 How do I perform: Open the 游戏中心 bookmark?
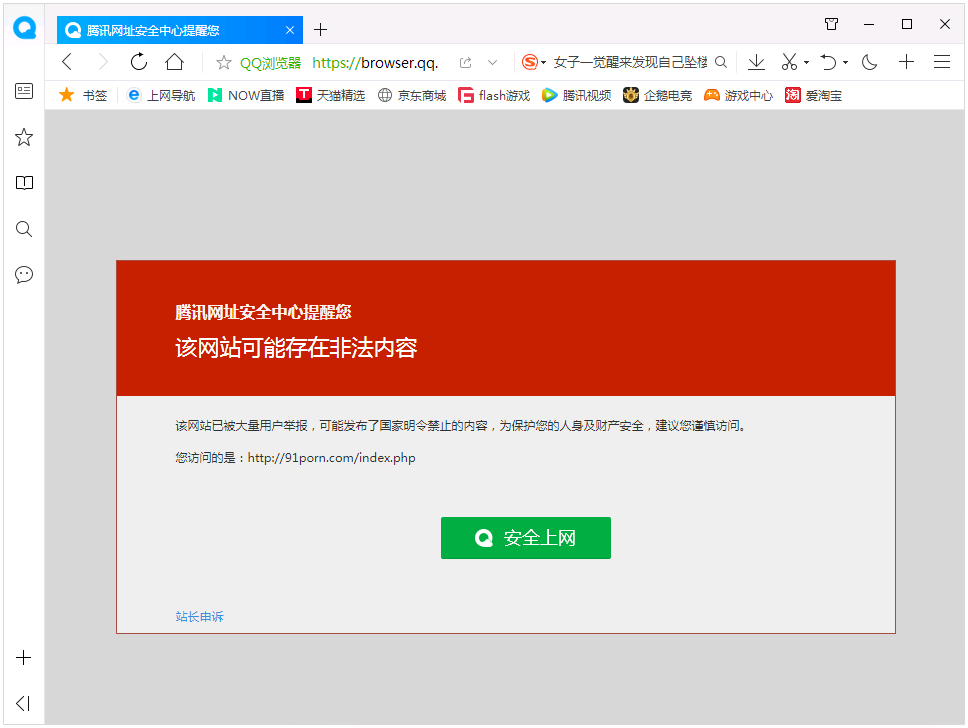coord(738,95)
